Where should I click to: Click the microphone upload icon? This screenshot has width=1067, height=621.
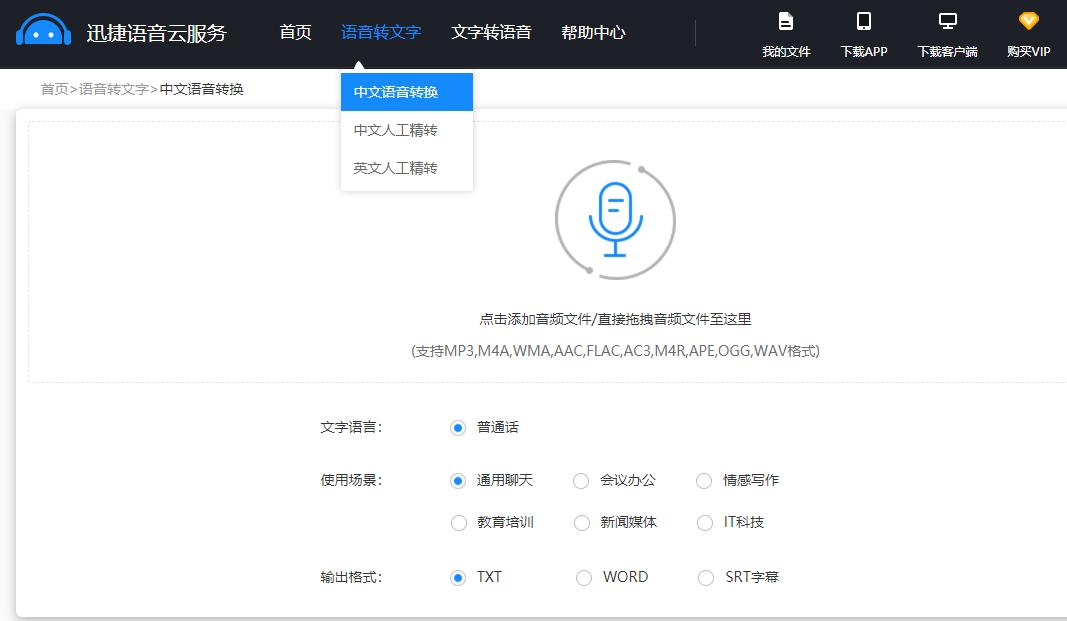click(x=615, y=220)
